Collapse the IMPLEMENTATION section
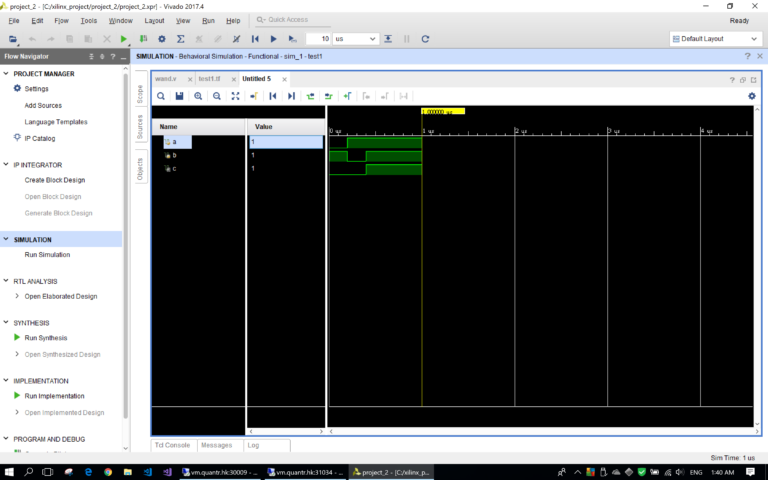 tap(6, 380)
